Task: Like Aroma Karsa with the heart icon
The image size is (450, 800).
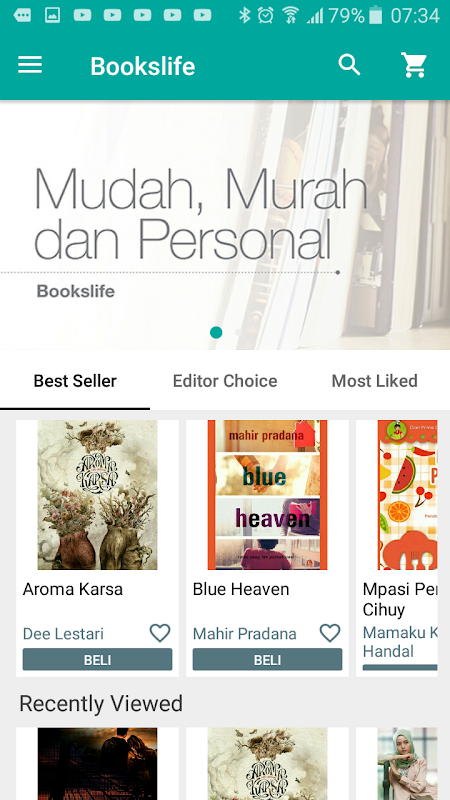Action: click(x=160, y=633)
